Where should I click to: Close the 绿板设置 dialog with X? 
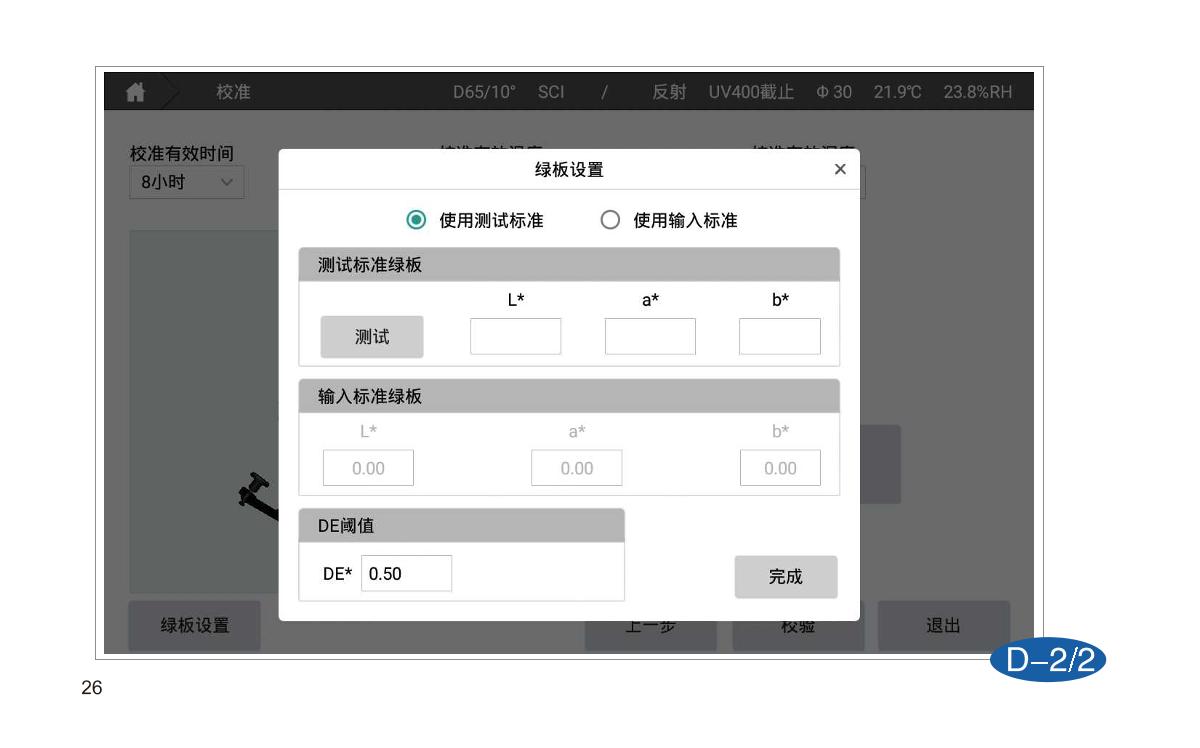(840, 169)
